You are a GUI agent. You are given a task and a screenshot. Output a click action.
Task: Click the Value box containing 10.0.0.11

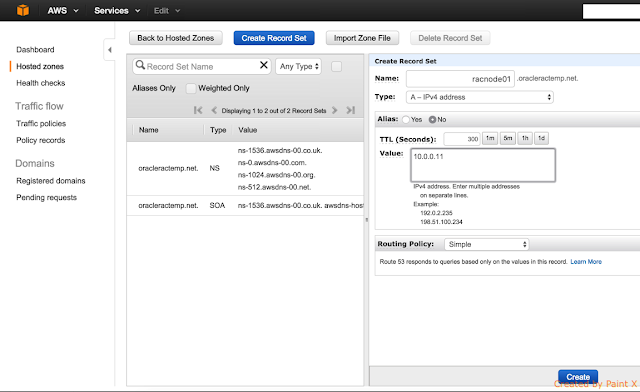tap(483, 165)
